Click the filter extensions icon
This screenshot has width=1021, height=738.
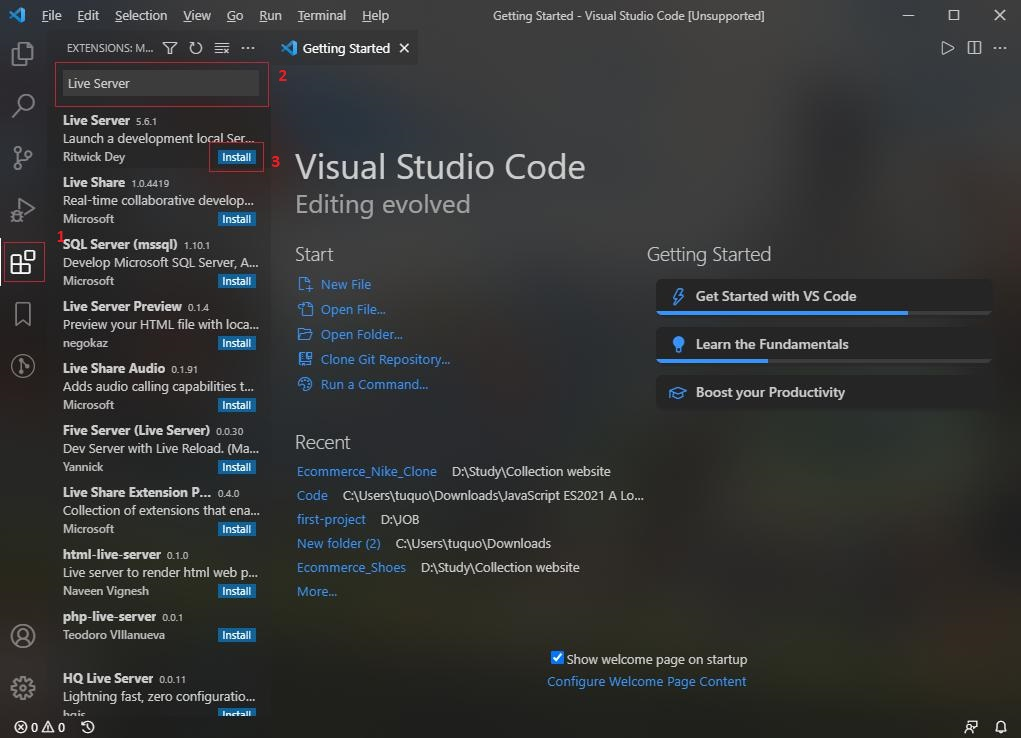coord(170,48)
